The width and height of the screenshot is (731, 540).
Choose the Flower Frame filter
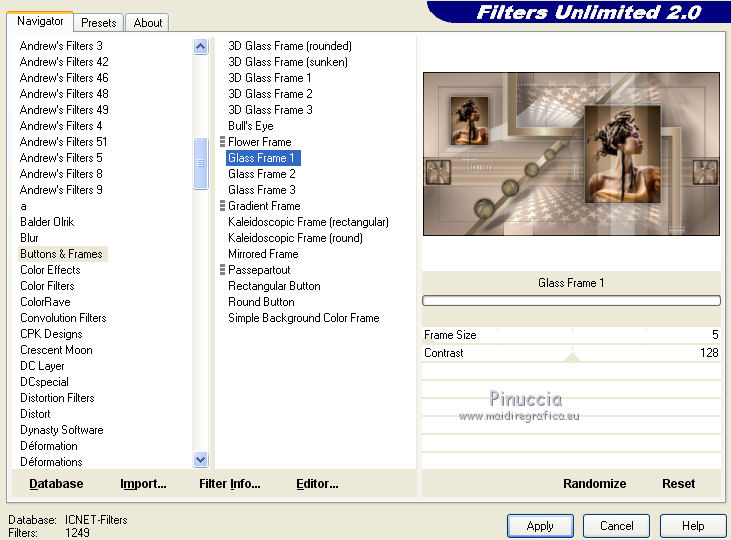click(260, 142)
